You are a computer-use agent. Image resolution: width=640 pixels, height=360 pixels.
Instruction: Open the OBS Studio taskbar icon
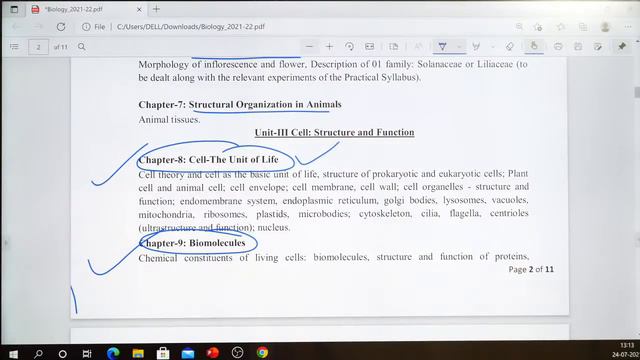click(237, 352)
